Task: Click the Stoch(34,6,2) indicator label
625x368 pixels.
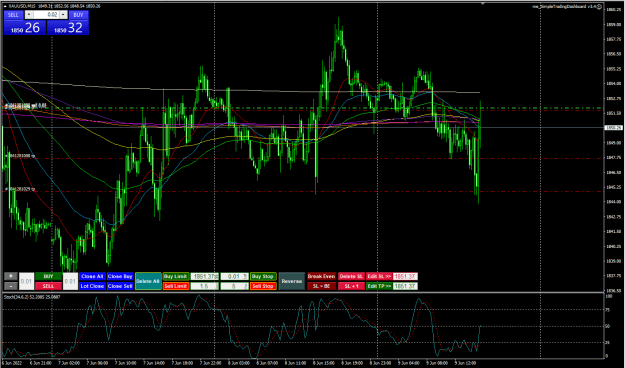Action: point(32,297)
